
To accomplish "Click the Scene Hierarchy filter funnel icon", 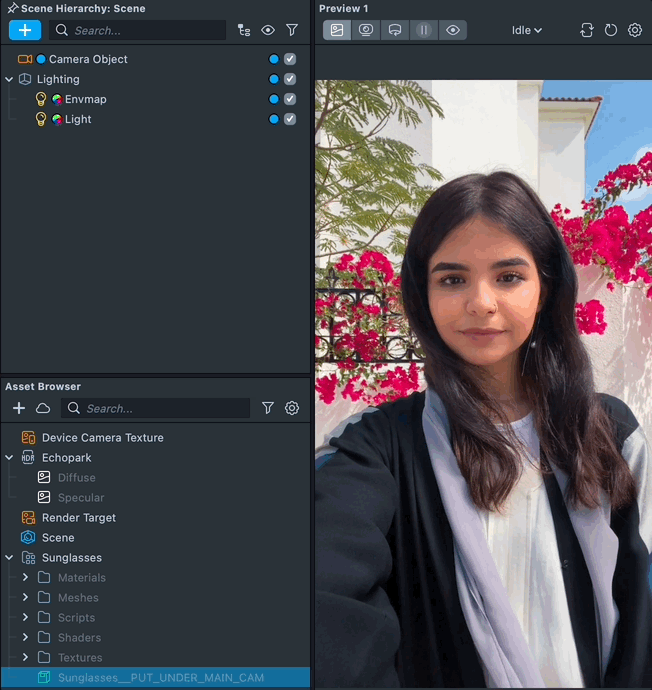I will tap(292, 30).
